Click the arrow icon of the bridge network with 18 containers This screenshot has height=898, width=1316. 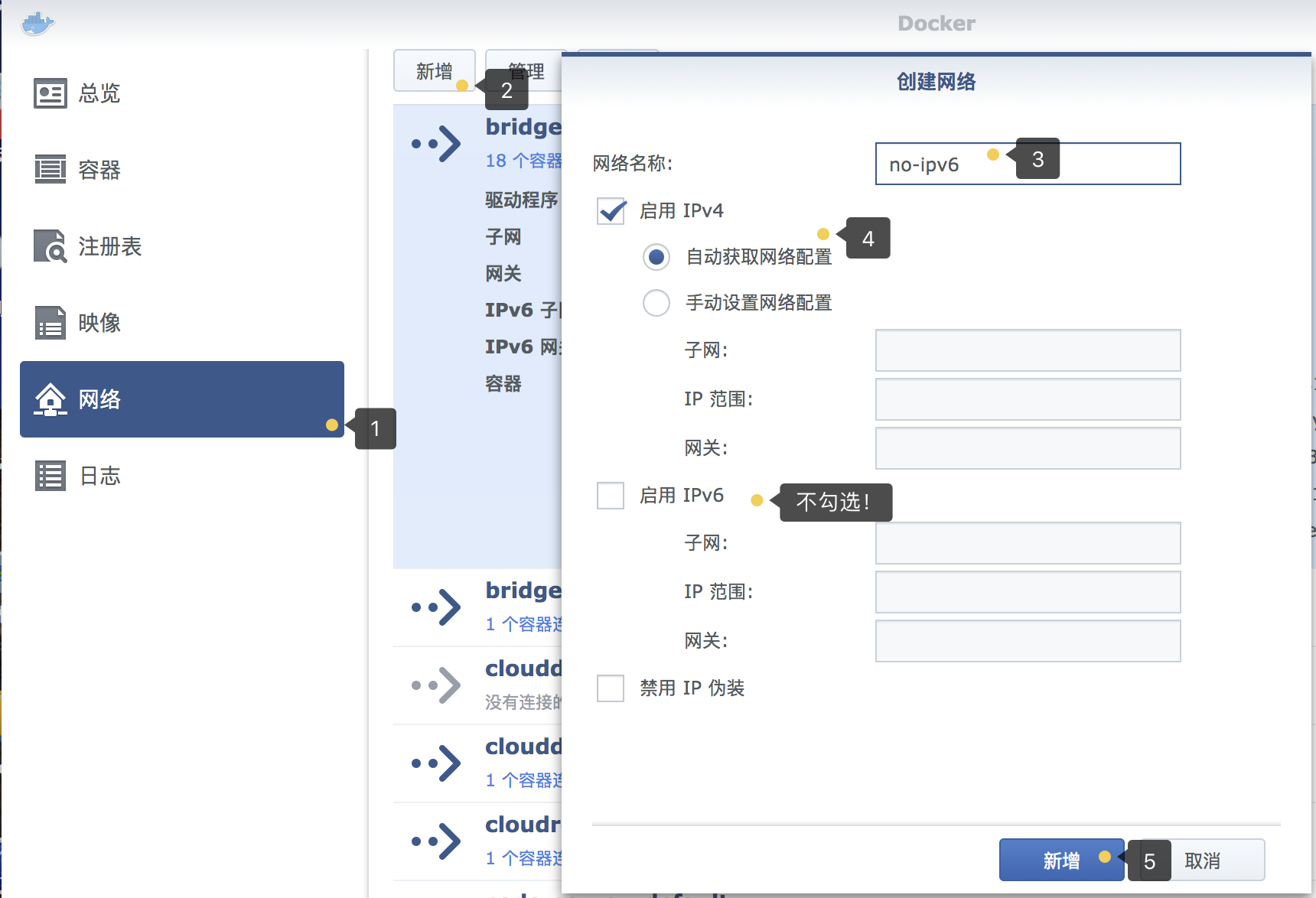click(436, 144)
